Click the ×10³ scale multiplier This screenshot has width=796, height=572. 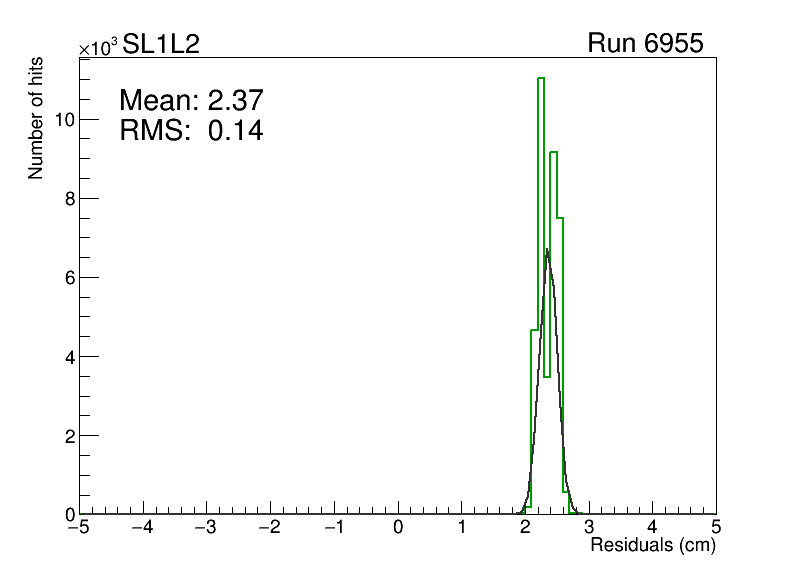point(99,47)
